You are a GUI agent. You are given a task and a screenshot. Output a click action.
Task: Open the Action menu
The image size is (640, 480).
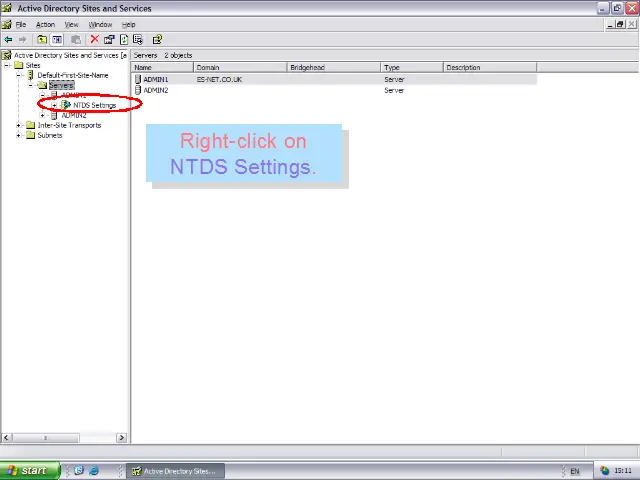[x=45, y=24]
